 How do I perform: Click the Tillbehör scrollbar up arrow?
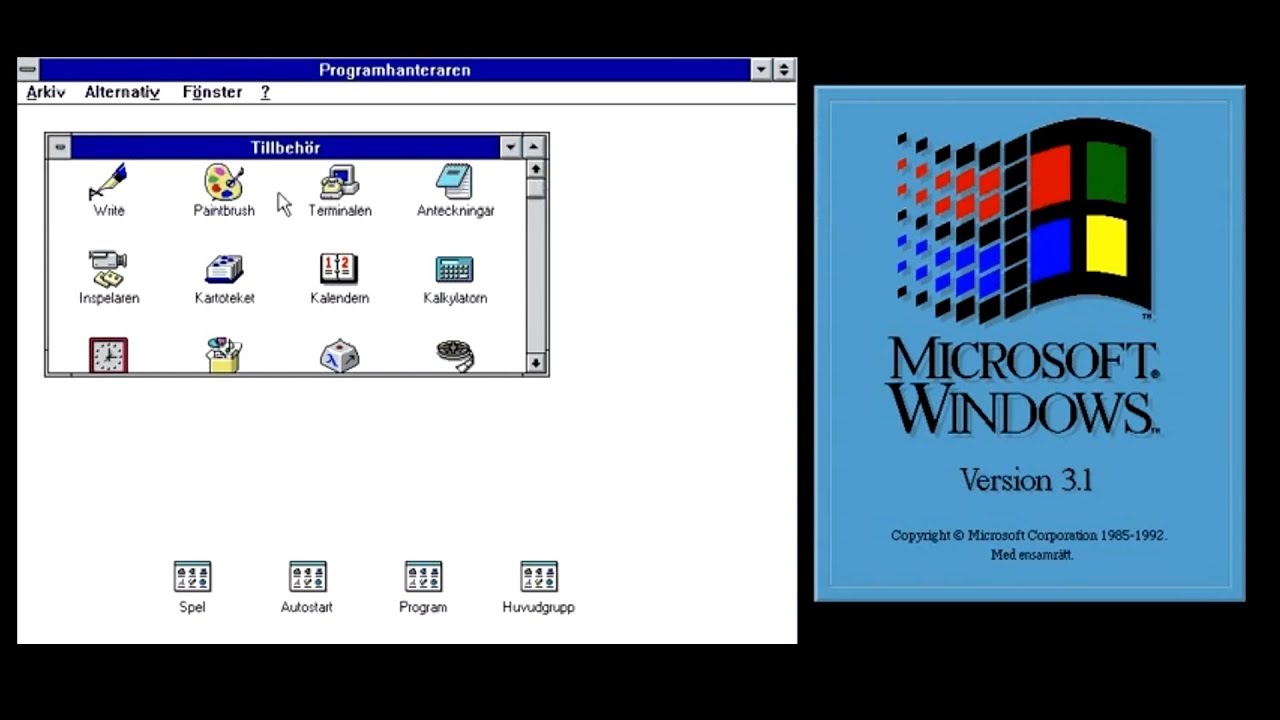point(536,169)
